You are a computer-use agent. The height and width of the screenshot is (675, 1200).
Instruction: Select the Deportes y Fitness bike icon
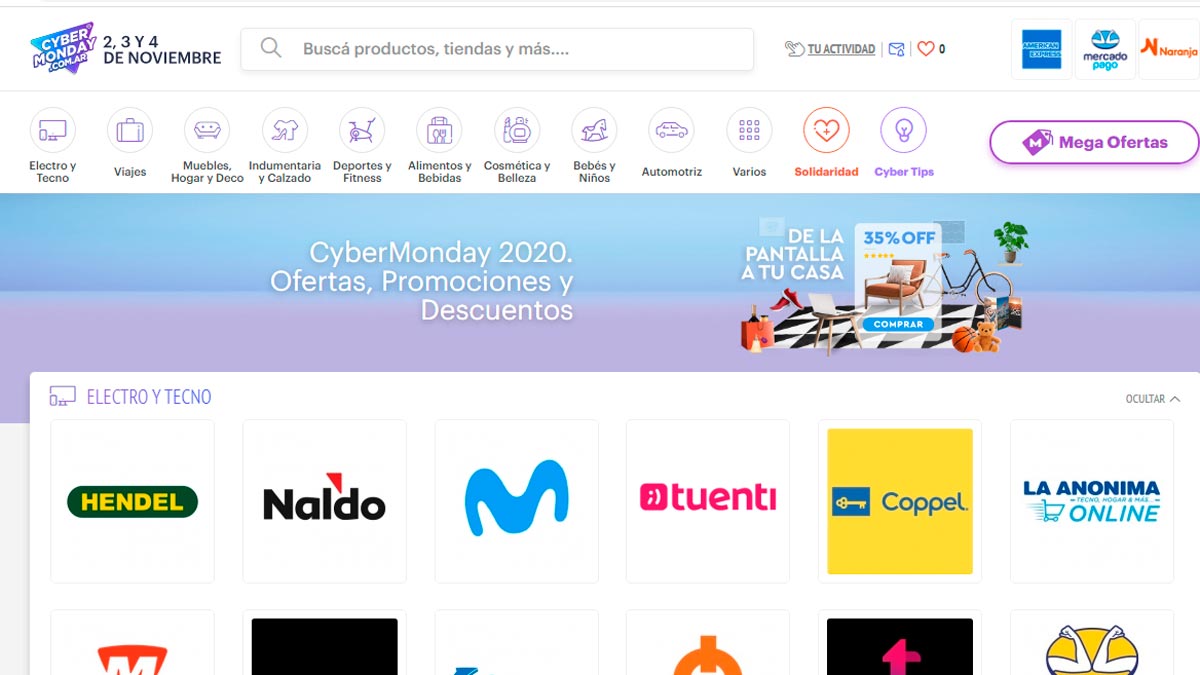pos(362,130)
